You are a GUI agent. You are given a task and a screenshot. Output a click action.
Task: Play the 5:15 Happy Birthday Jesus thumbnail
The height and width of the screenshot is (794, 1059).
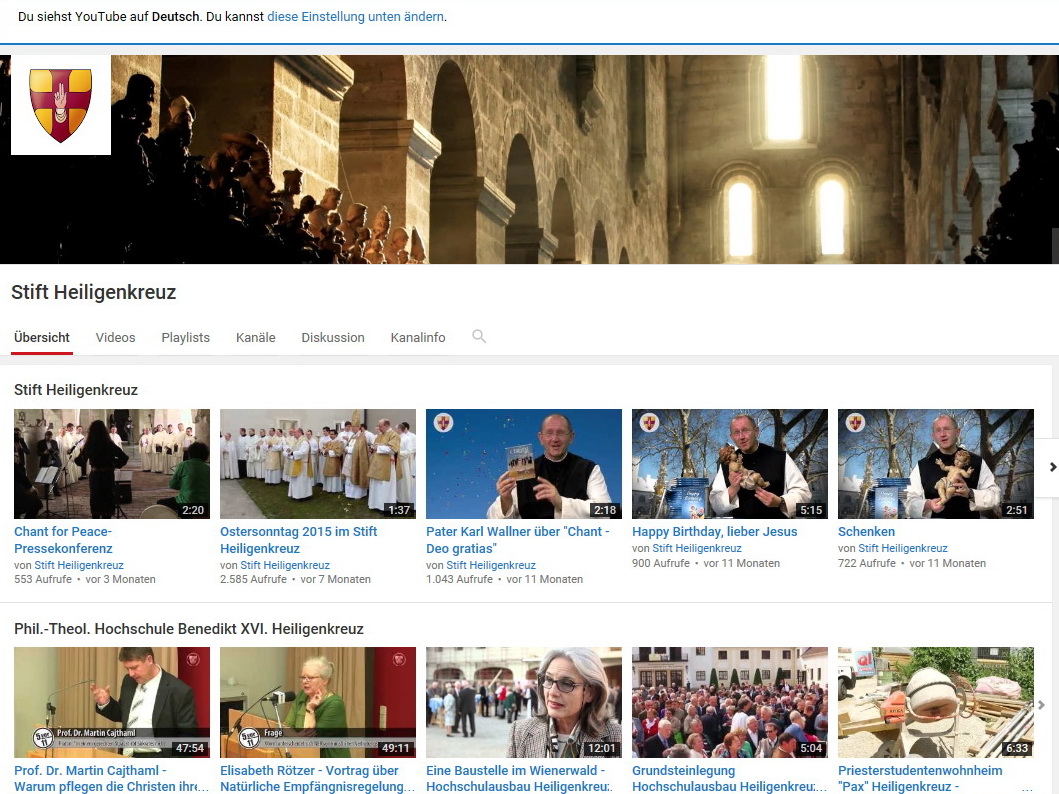pyautogui.click(x=730, y=464)
